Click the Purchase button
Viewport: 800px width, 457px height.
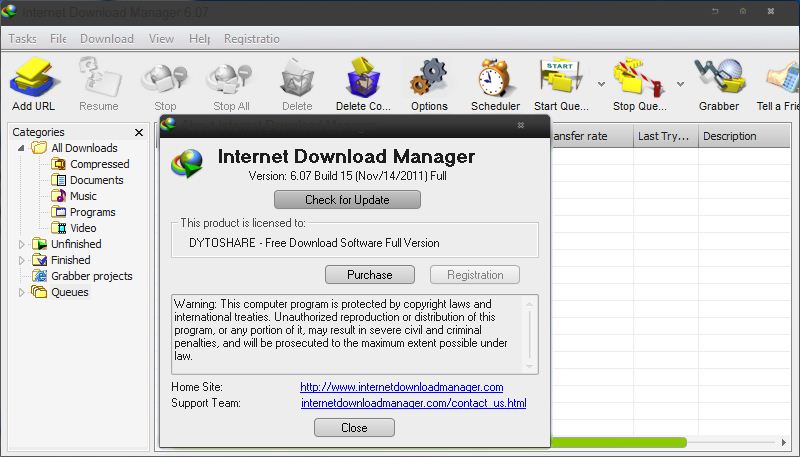point(370,274)
